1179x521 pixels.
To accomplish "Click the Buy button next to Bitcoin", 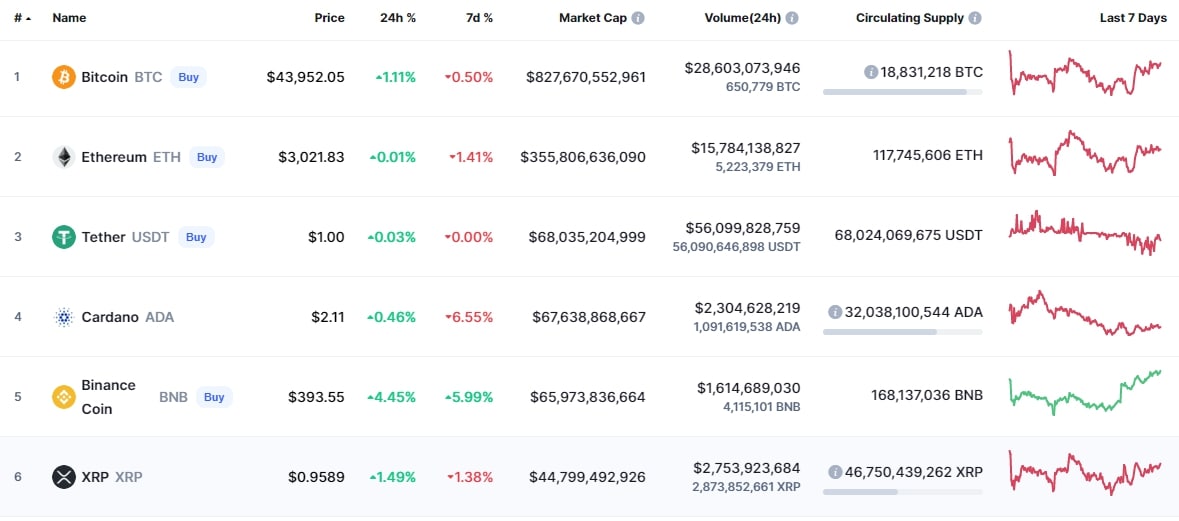I will pos(189,77).
